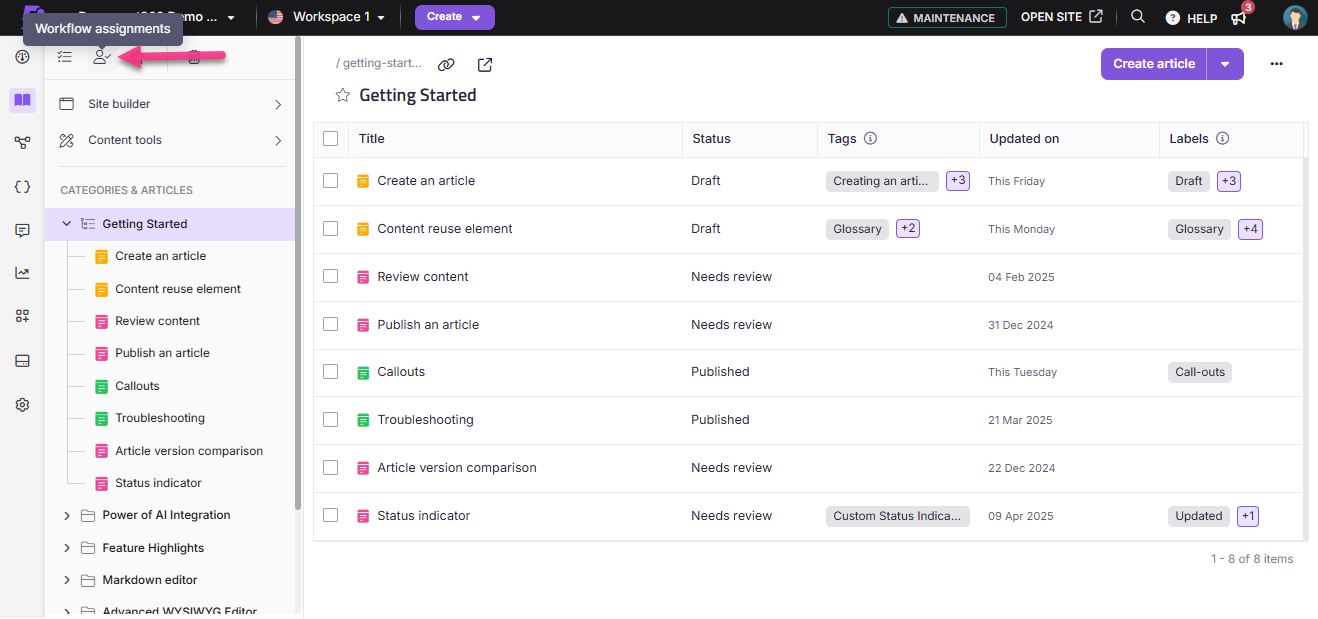Click the Call-outs label chip
Image resolution: width=1318 pixels, height=619 pixels.
click(x=1200, y=372)
